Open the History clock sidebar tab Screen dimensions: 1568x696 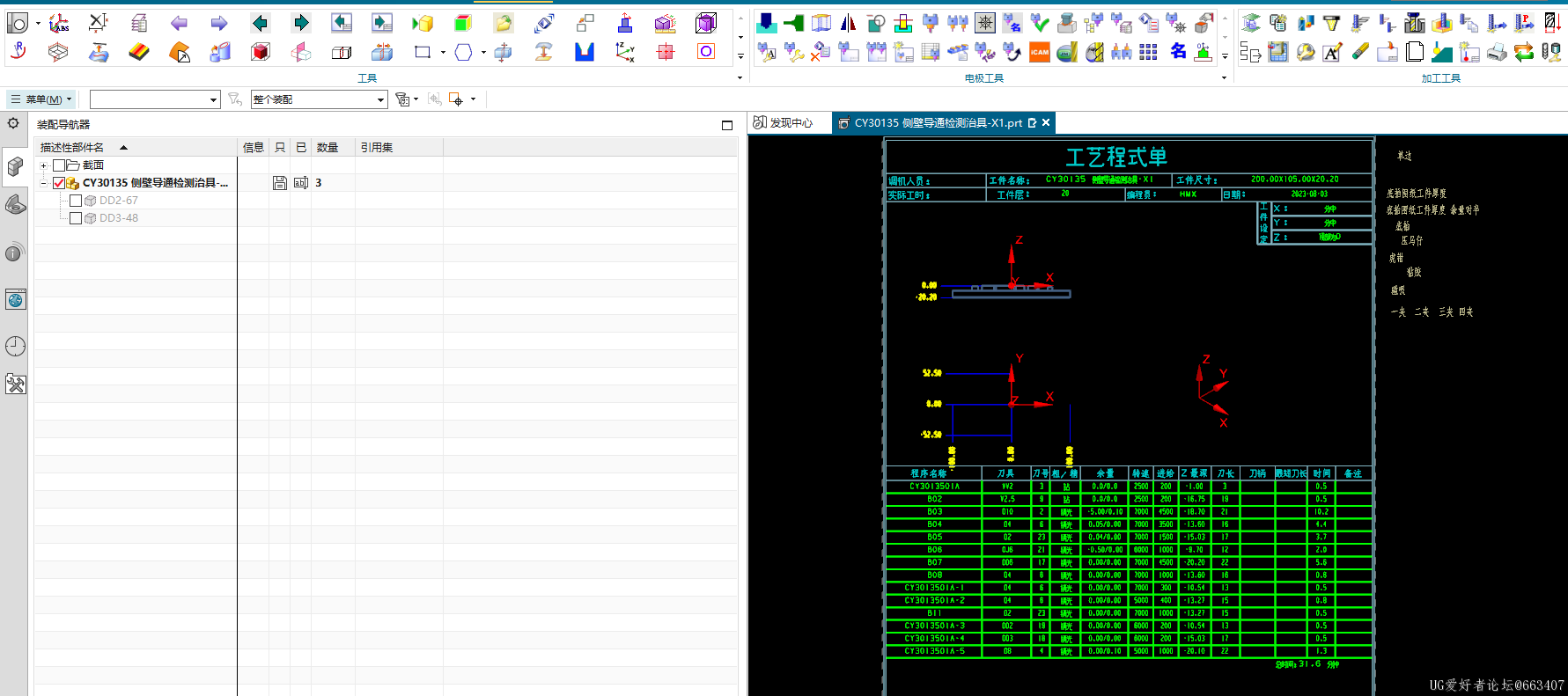tap(15, 346)
